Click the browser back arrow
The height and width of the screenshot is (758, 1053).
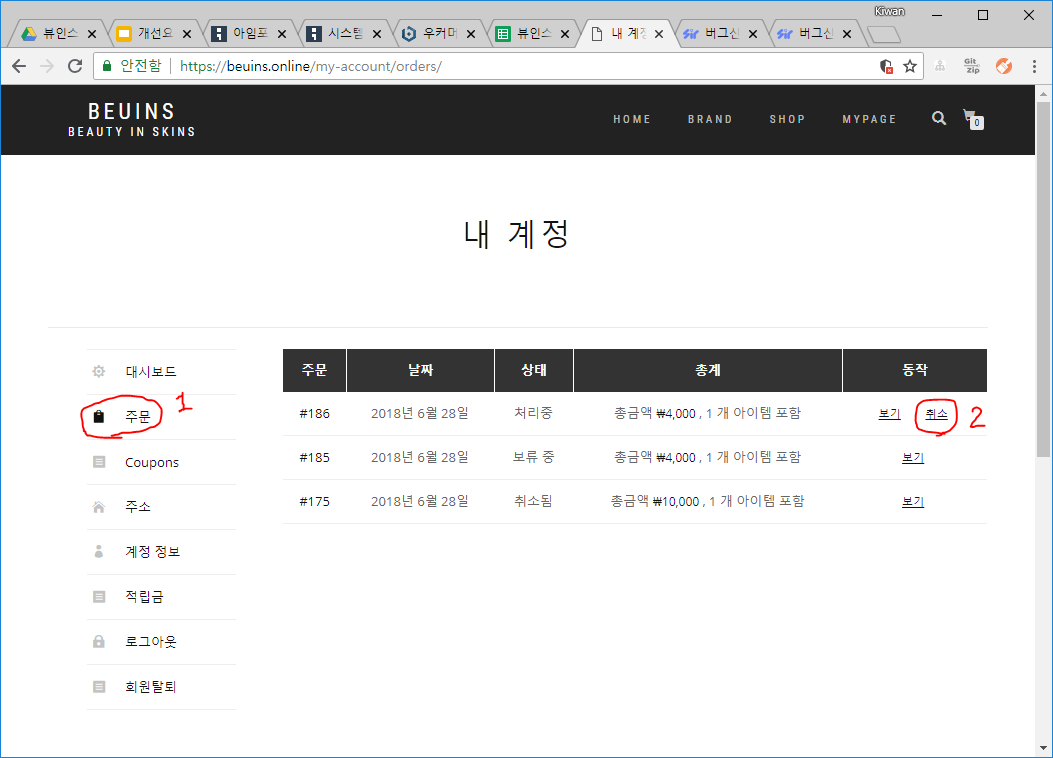(x=19, y=66)
